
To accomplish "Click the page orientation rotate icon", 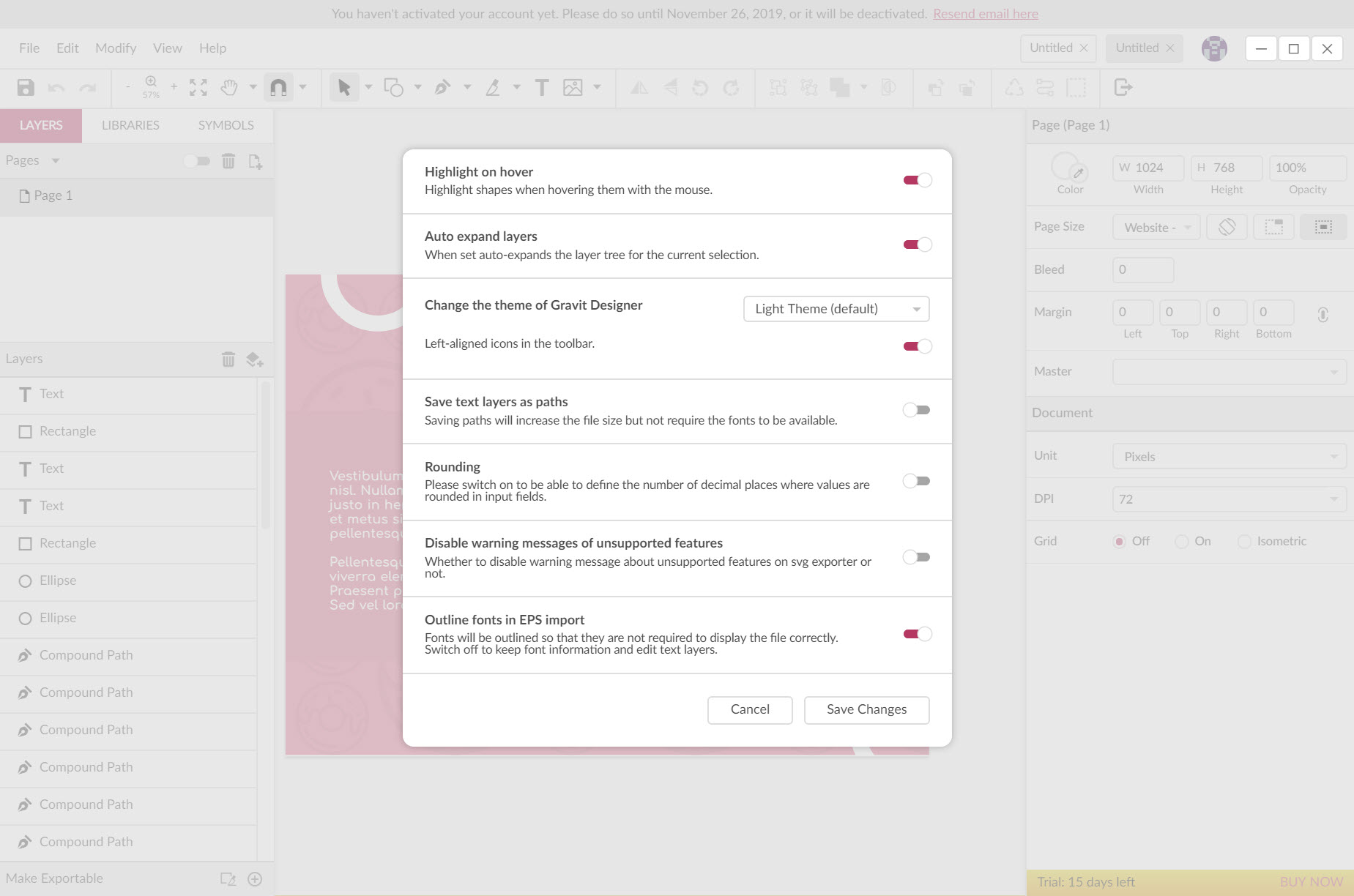I will click(1227, 227).
